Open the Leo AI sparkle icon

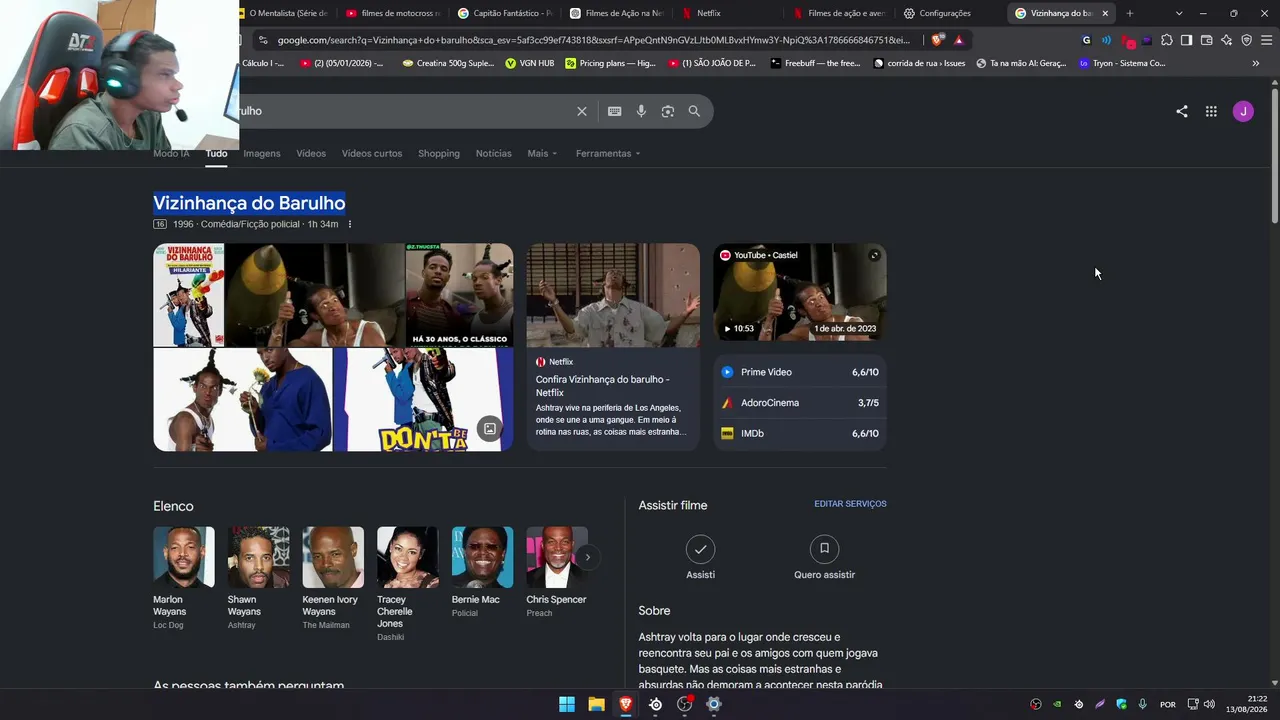[1226, 40]
